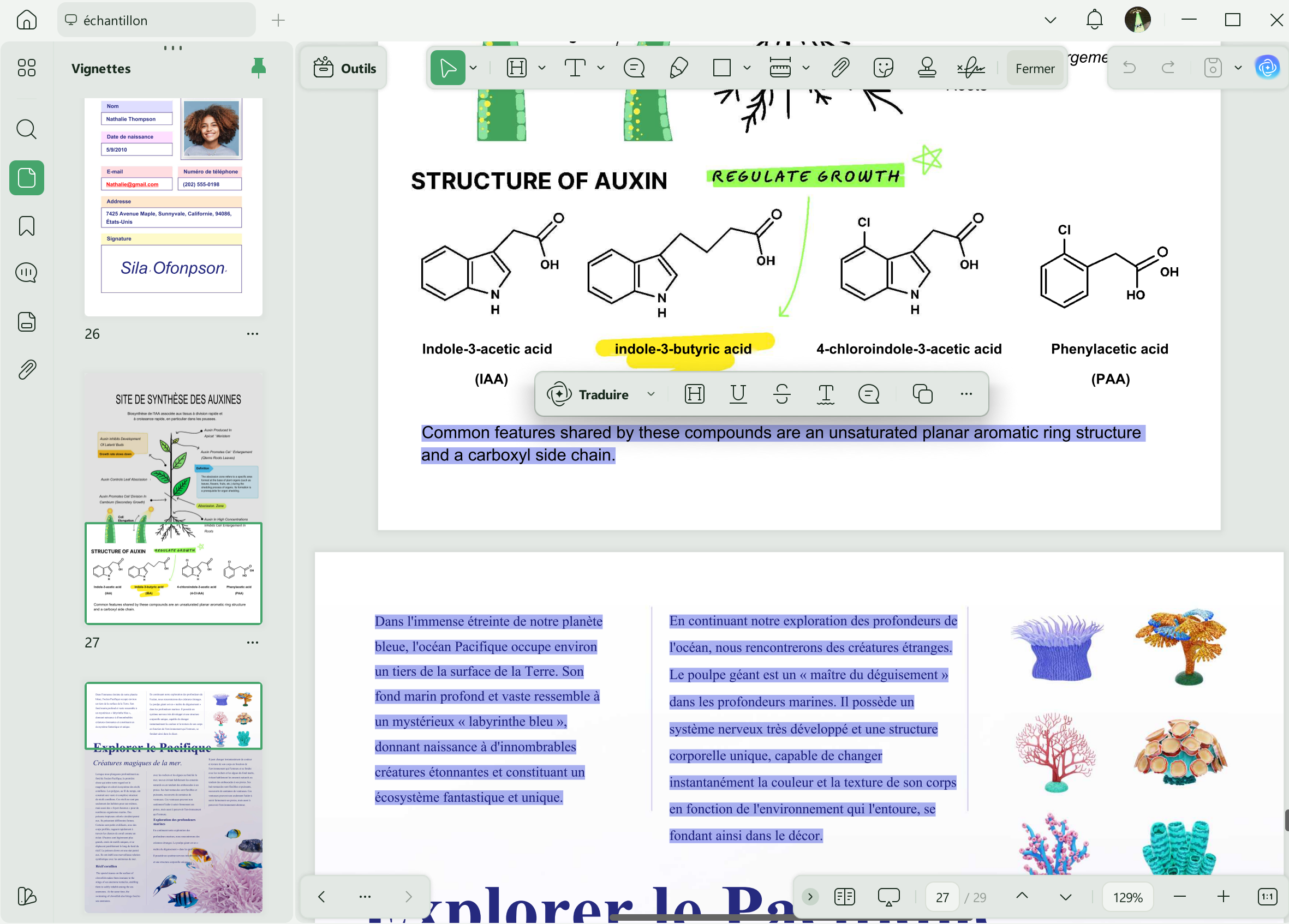Viewport: 1289px width, 924px height.
Task: Copy the selected text
Action: point(922,394)
